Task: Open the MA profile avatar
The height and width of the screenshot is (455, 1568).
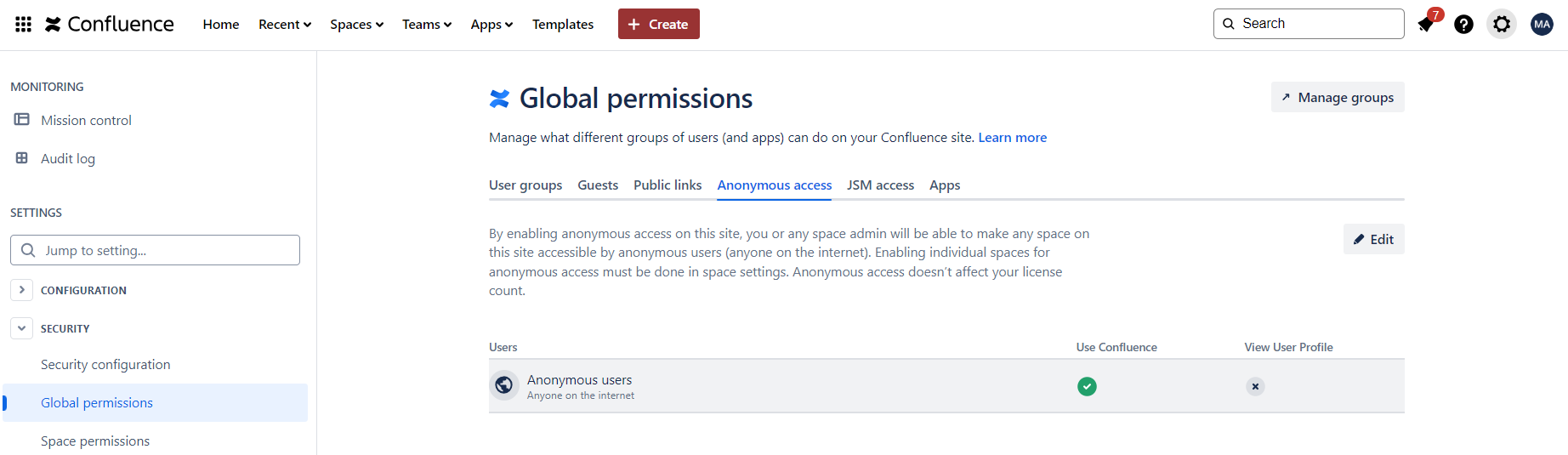Action: (1542, 25)
